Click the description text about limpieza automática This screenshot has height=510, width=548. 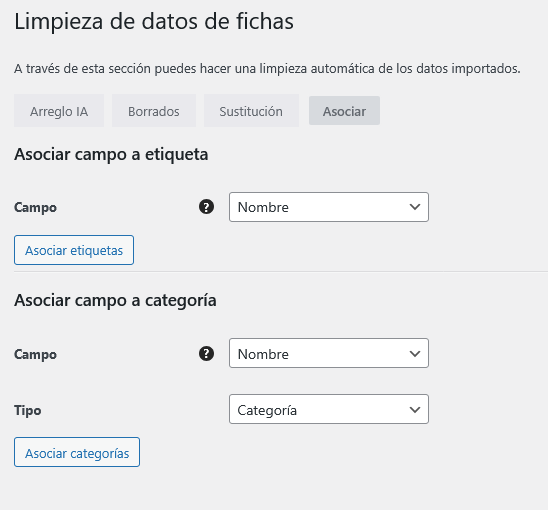coord(267,69)
